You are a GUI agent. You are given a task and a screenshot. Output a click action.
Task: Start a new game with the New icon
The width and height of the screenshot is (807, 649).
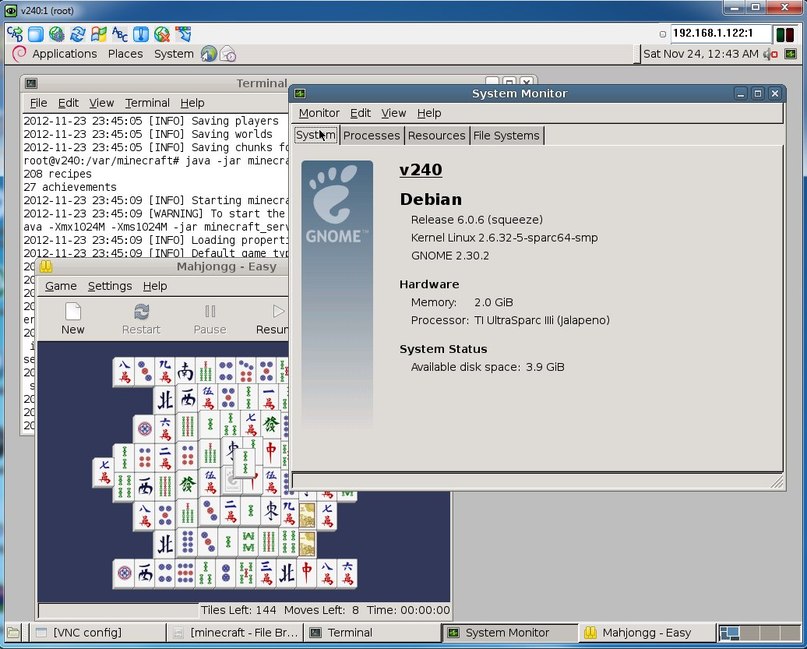point(72,315)
